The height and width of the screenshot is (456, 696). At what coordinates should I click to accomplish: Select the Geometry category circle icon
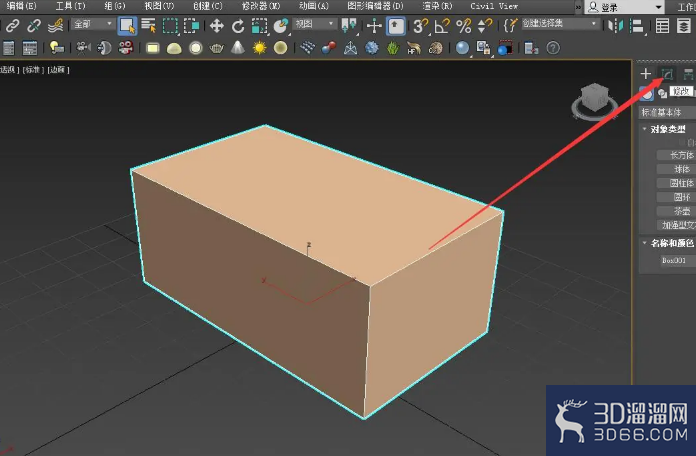coord(646,93)
